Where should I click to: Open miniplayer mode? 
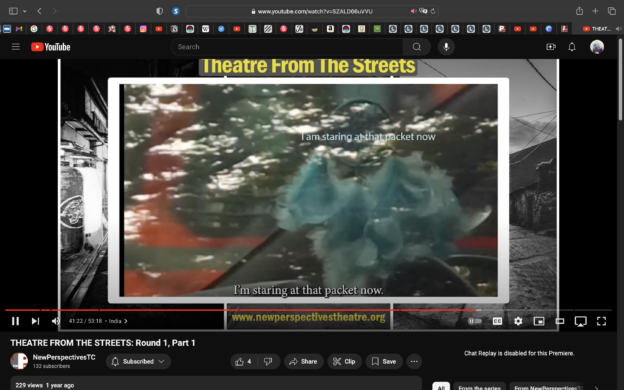pyautogui.click(x=539, y=321)
